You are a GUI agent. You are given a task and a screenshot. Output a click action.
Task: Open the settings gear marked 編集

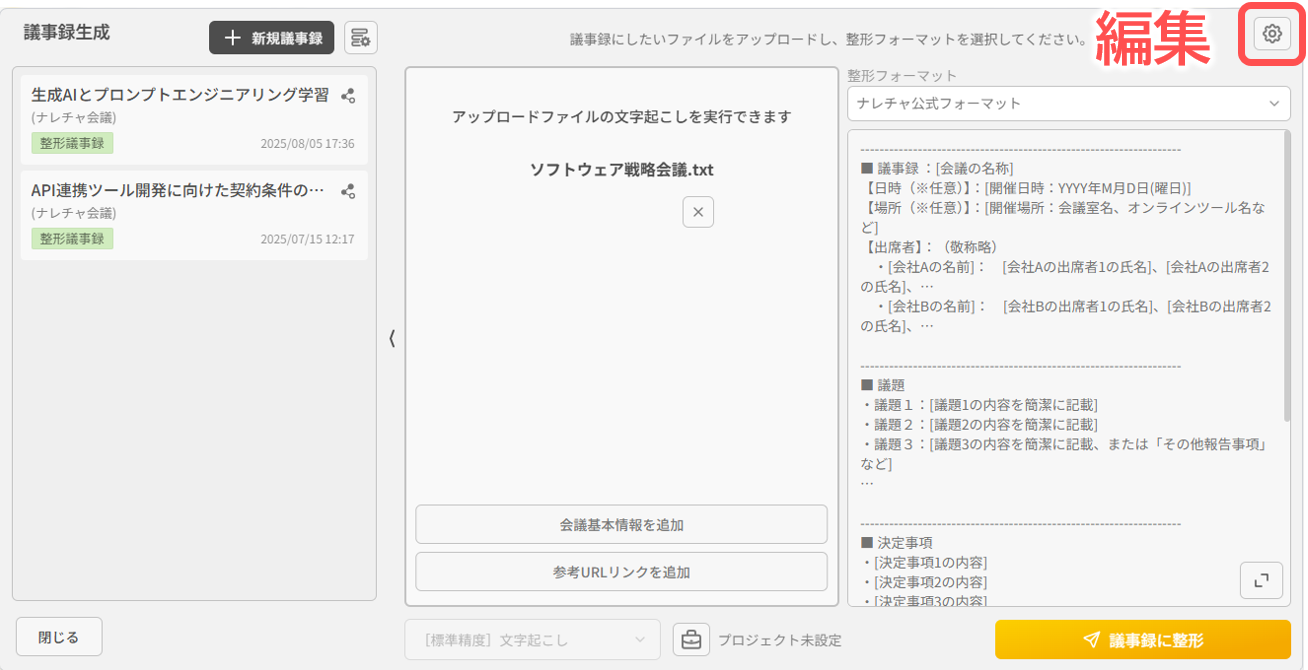coord(1270,33)
